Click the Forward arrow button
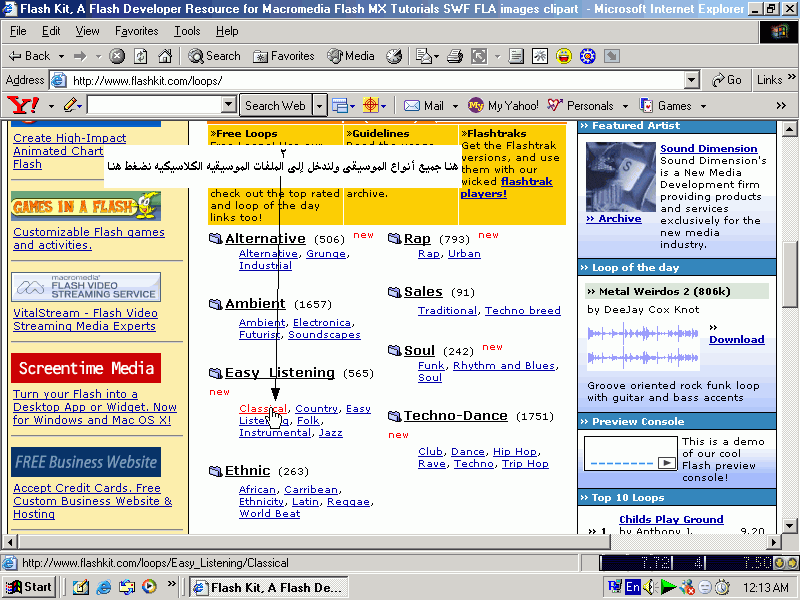This screenshot has width=800, height=600. pos(80,56)
